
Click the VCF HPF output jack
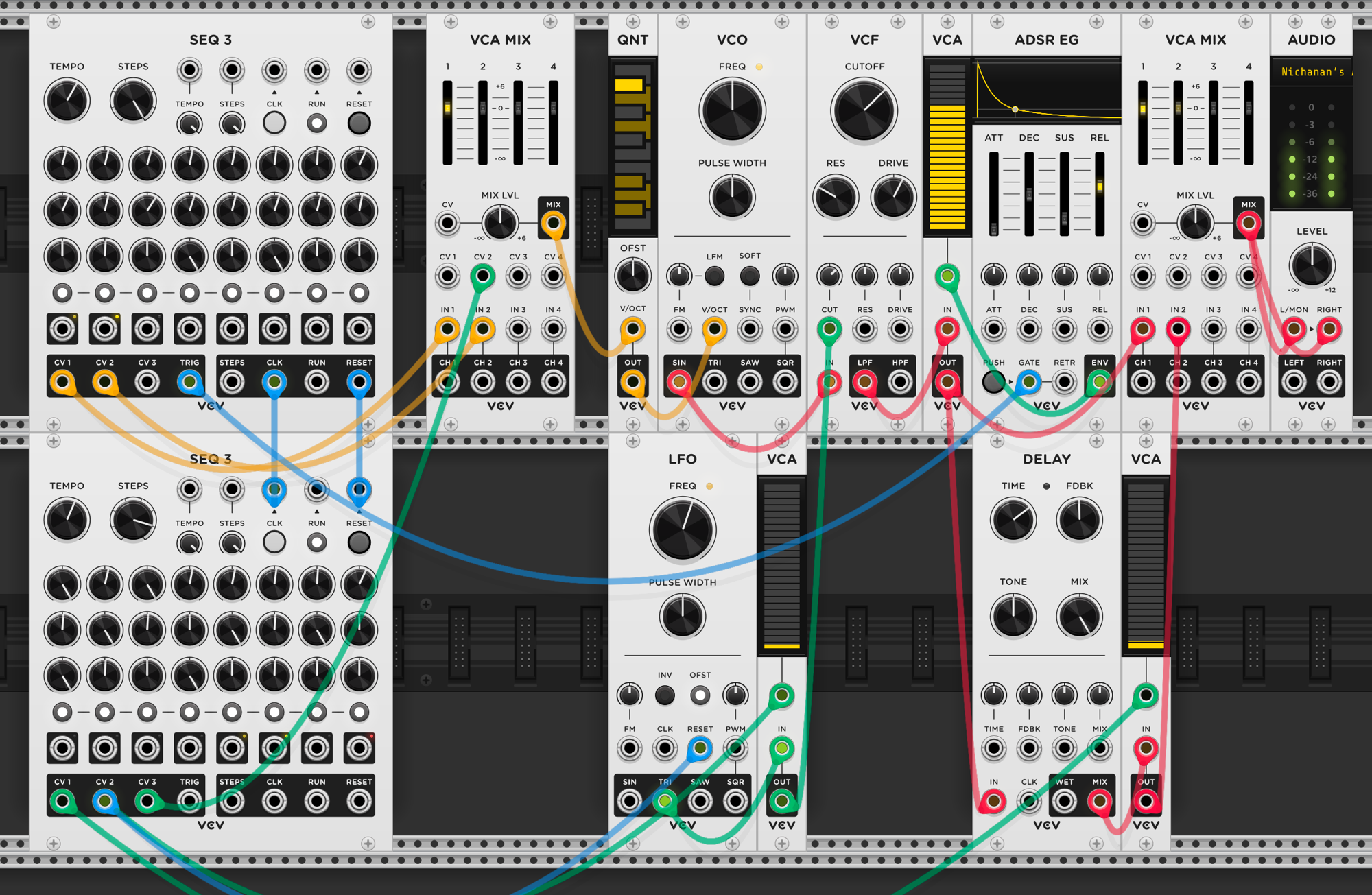(900, 382)
